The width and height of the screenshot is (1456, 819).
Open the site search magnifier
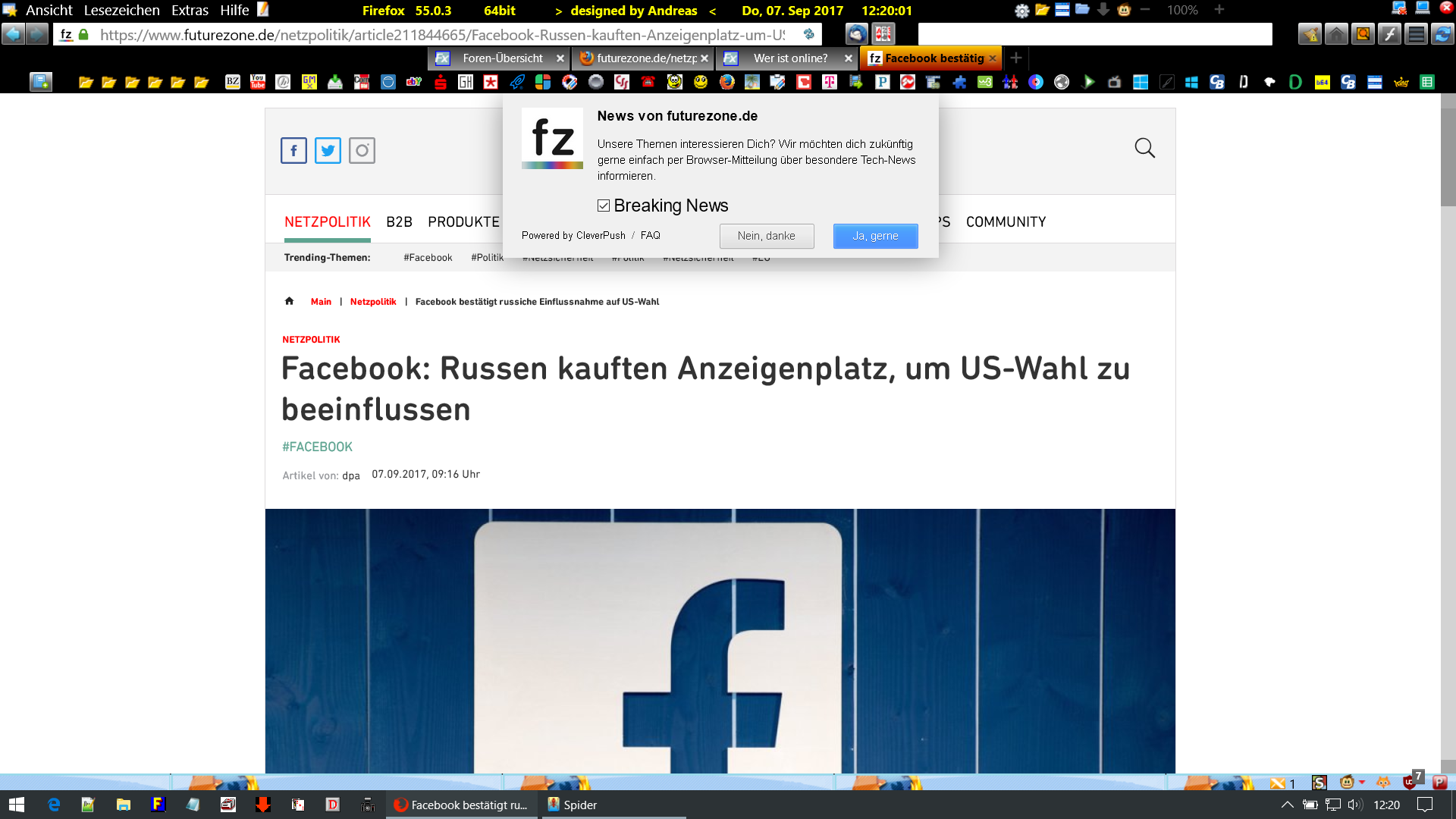click(1144, 148)
